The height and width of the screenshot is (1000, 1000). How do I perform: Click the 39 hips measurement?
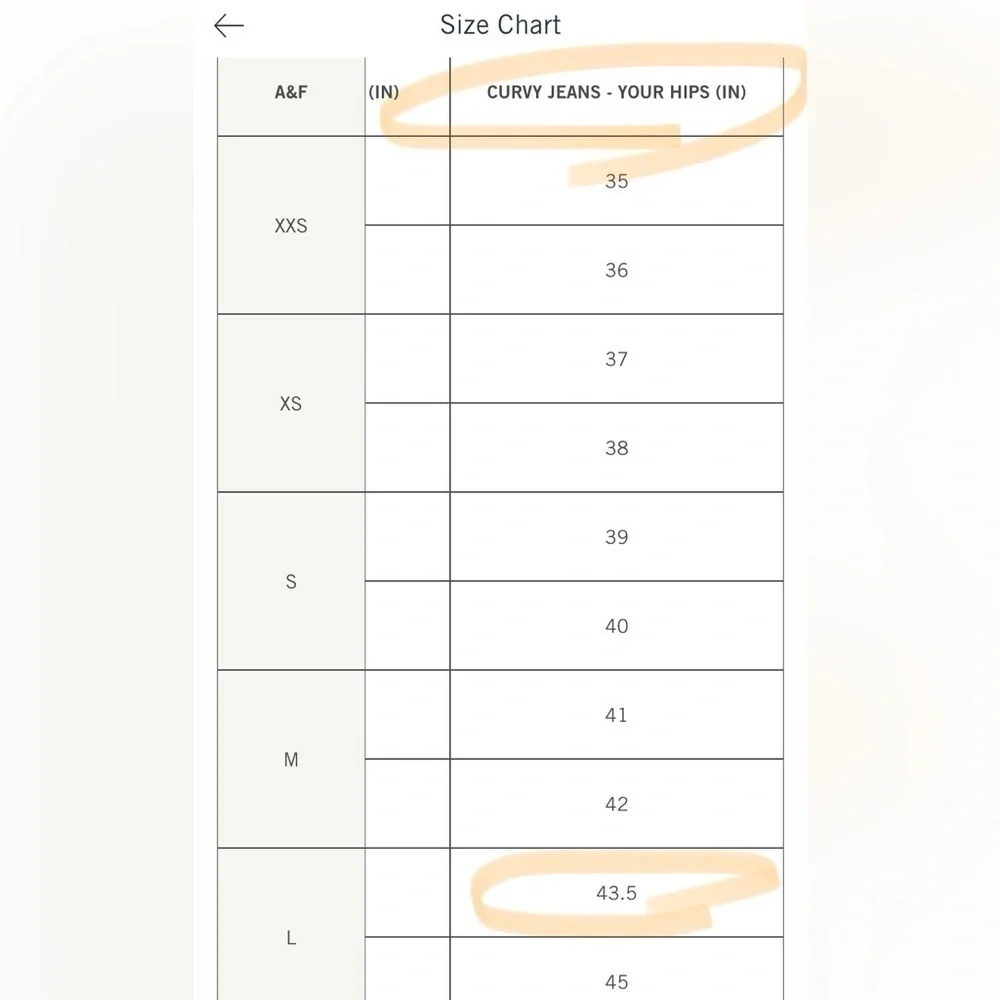click(616, 537)
